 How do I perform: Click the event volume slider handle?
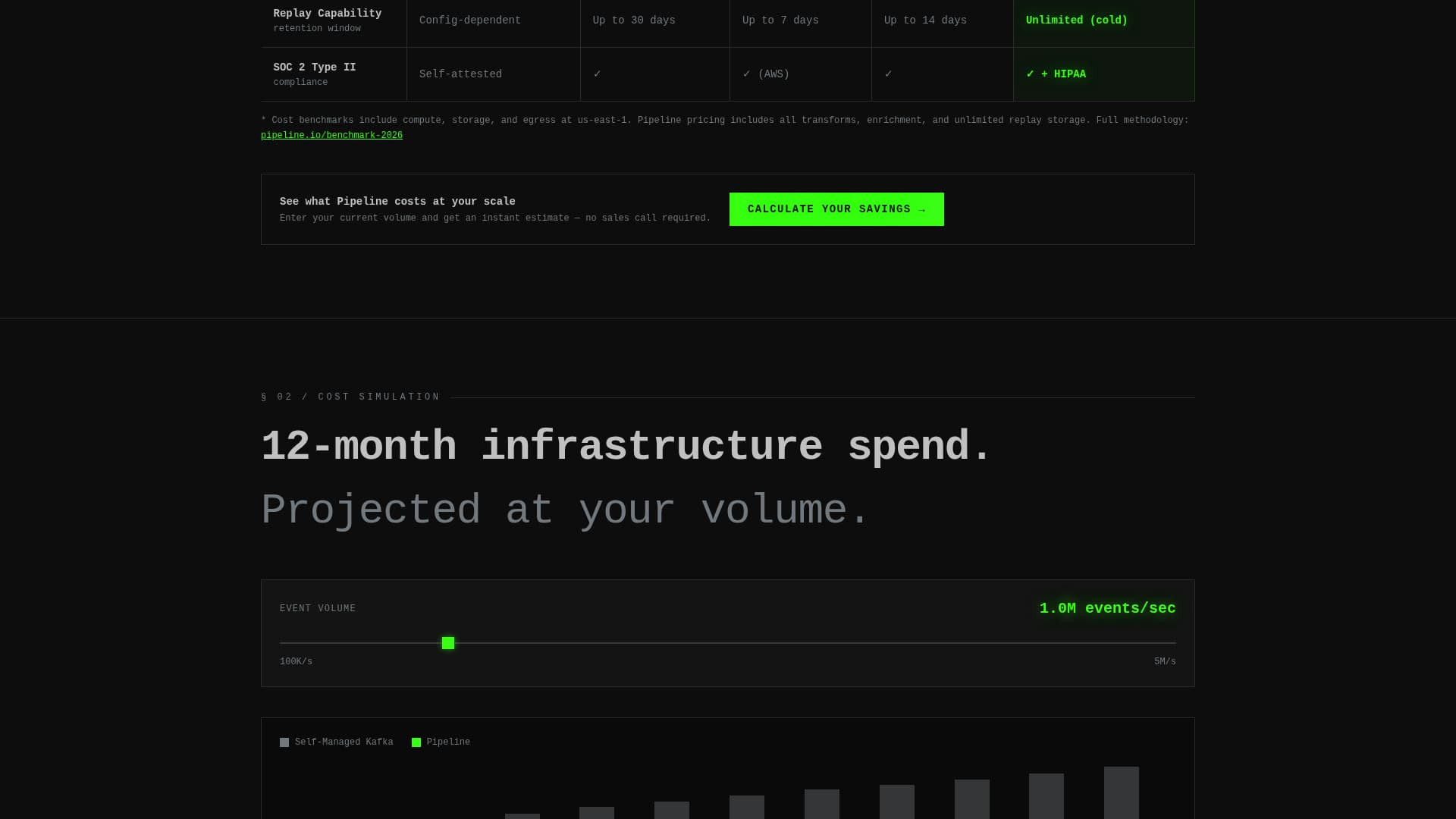click(448, 643)
